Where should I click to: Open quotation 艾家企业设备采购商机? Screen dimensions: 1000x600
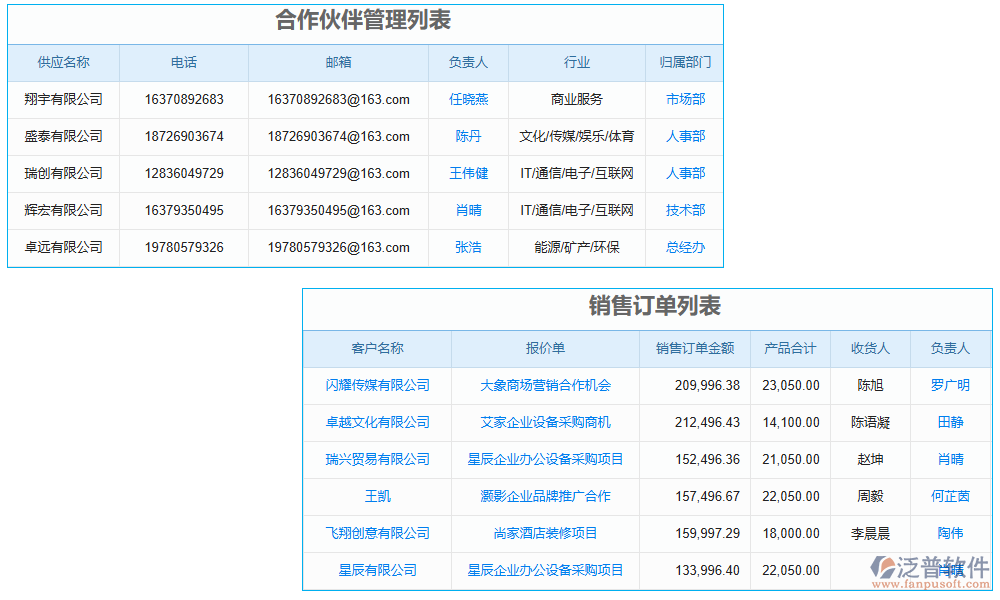tap(545, 422)
